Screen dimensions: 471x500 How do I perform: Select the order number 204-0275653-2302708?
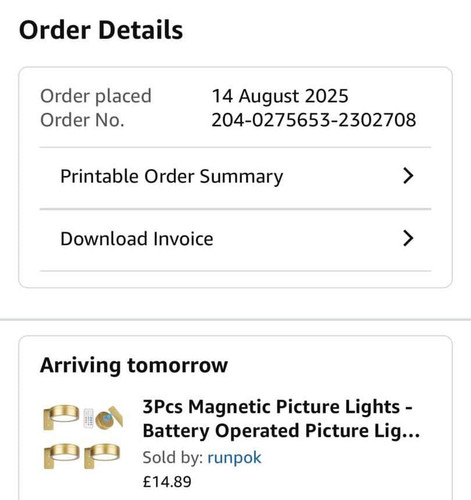[314, 120]
